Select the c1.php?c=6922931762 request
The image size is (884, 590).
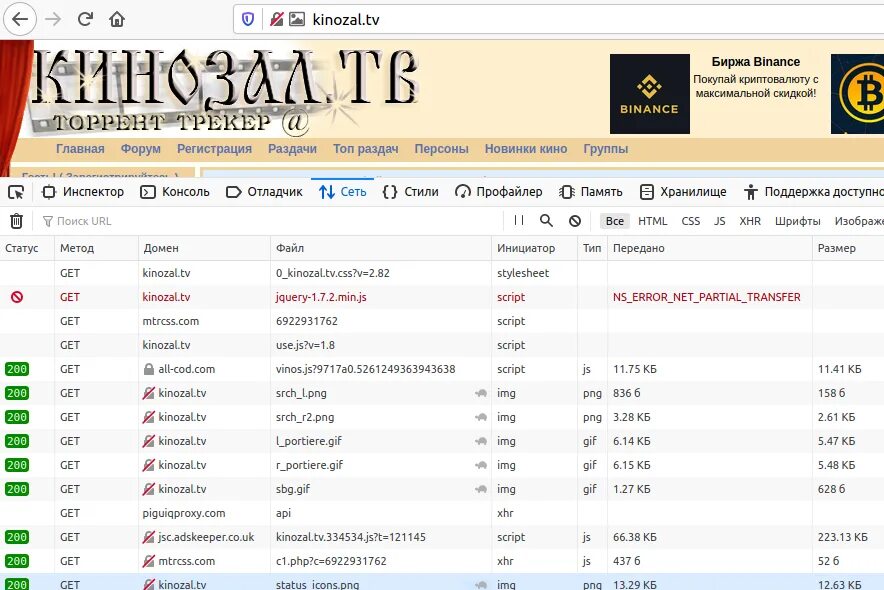pyautogui.click(x=442, y=561)
